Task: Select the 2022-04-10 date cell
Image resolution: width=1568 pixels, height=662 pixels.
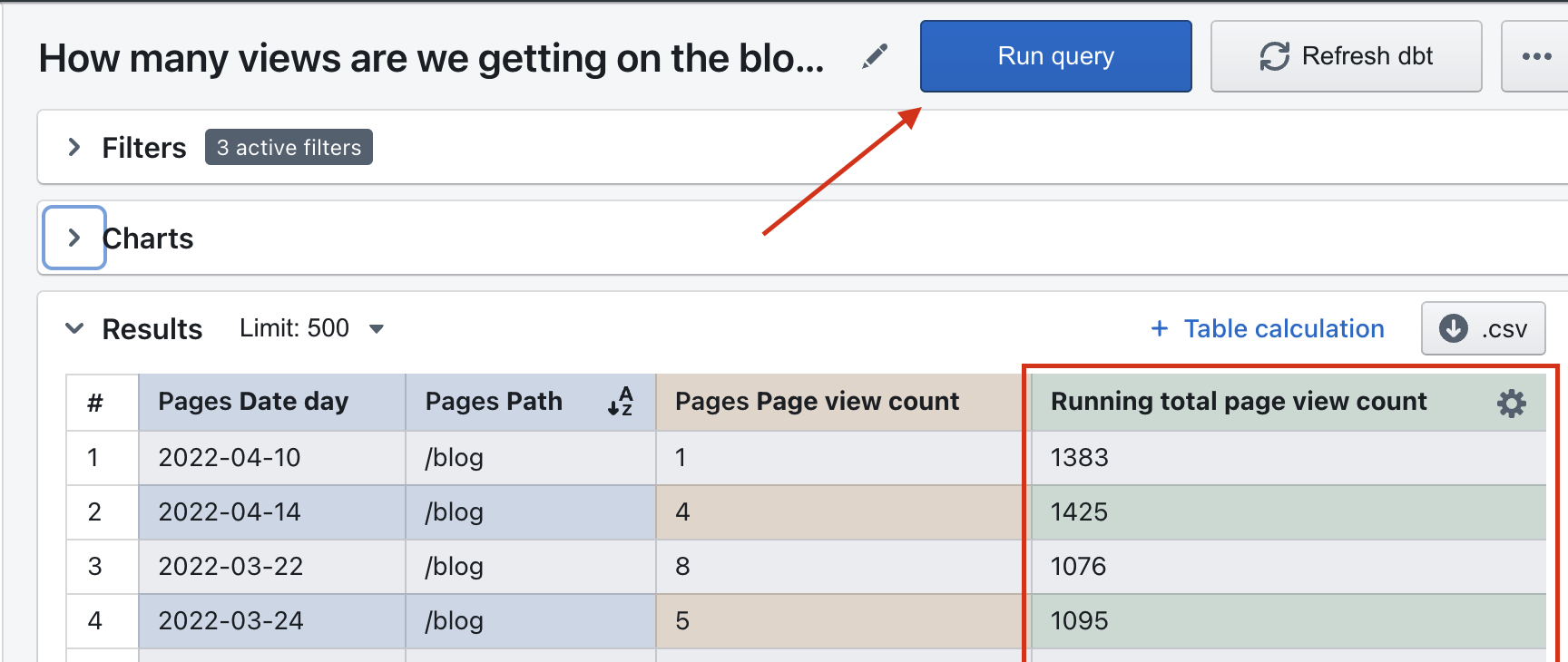Action: pyautogui.click(x=230, y=458)
